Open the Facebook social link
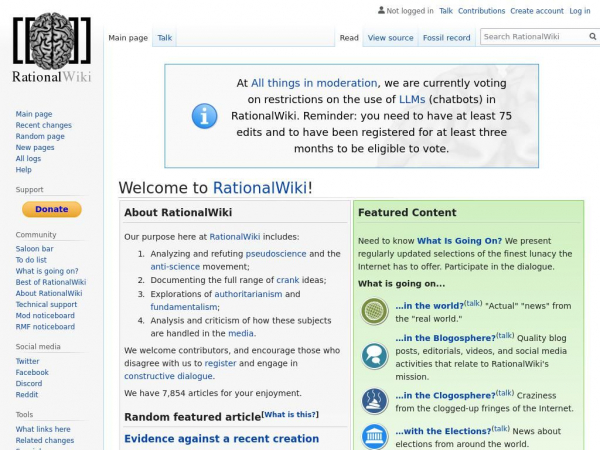The width and height of the screenshot is (600, 450). click(32, 372)
